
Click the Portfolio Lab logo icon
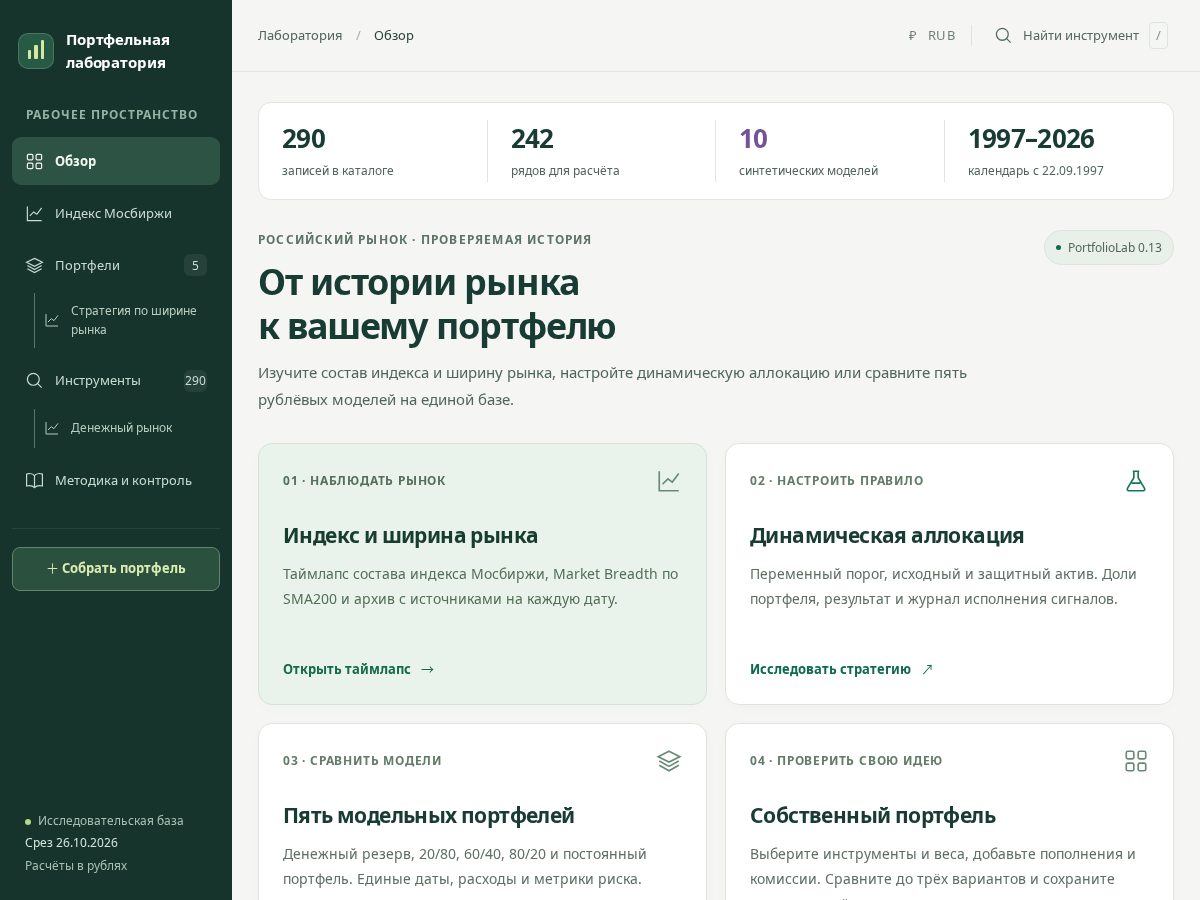click(x=36, y=51)
